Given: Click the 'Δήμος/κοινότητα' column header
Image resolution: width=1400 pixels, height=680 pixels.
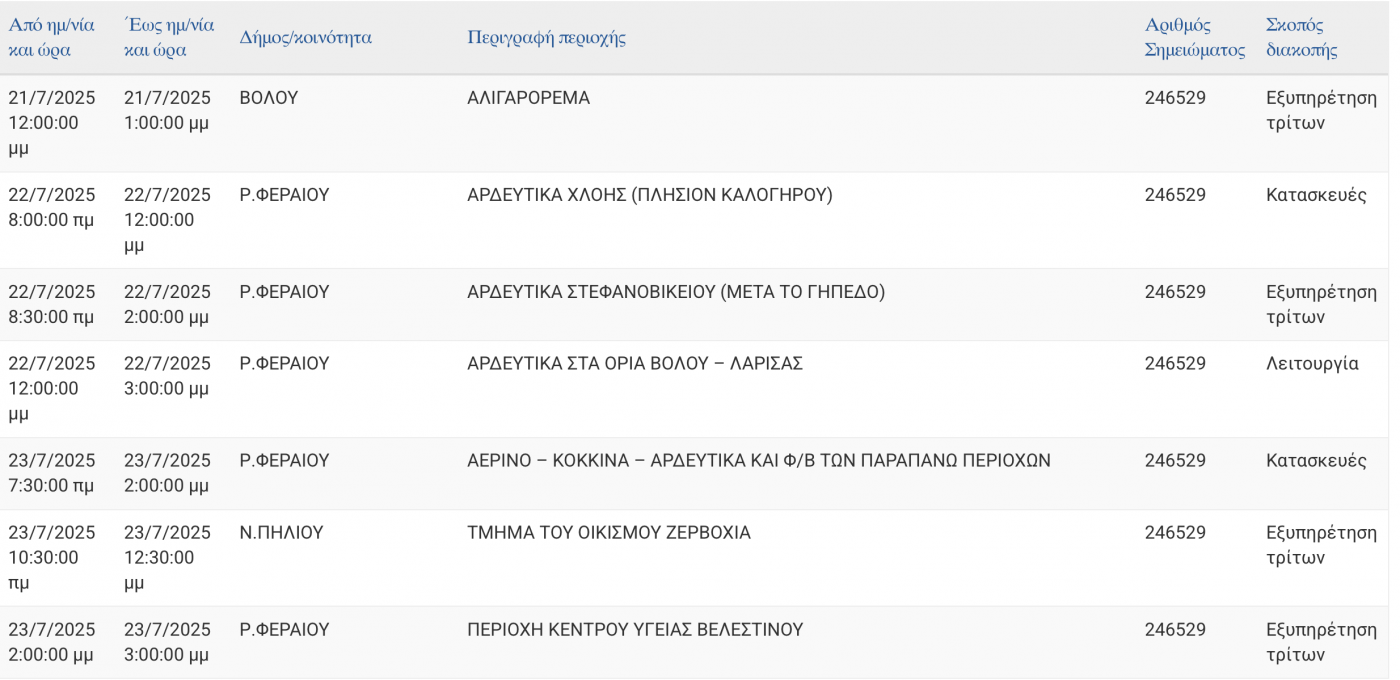Looking at the screenshot, I should pos(305,38).
